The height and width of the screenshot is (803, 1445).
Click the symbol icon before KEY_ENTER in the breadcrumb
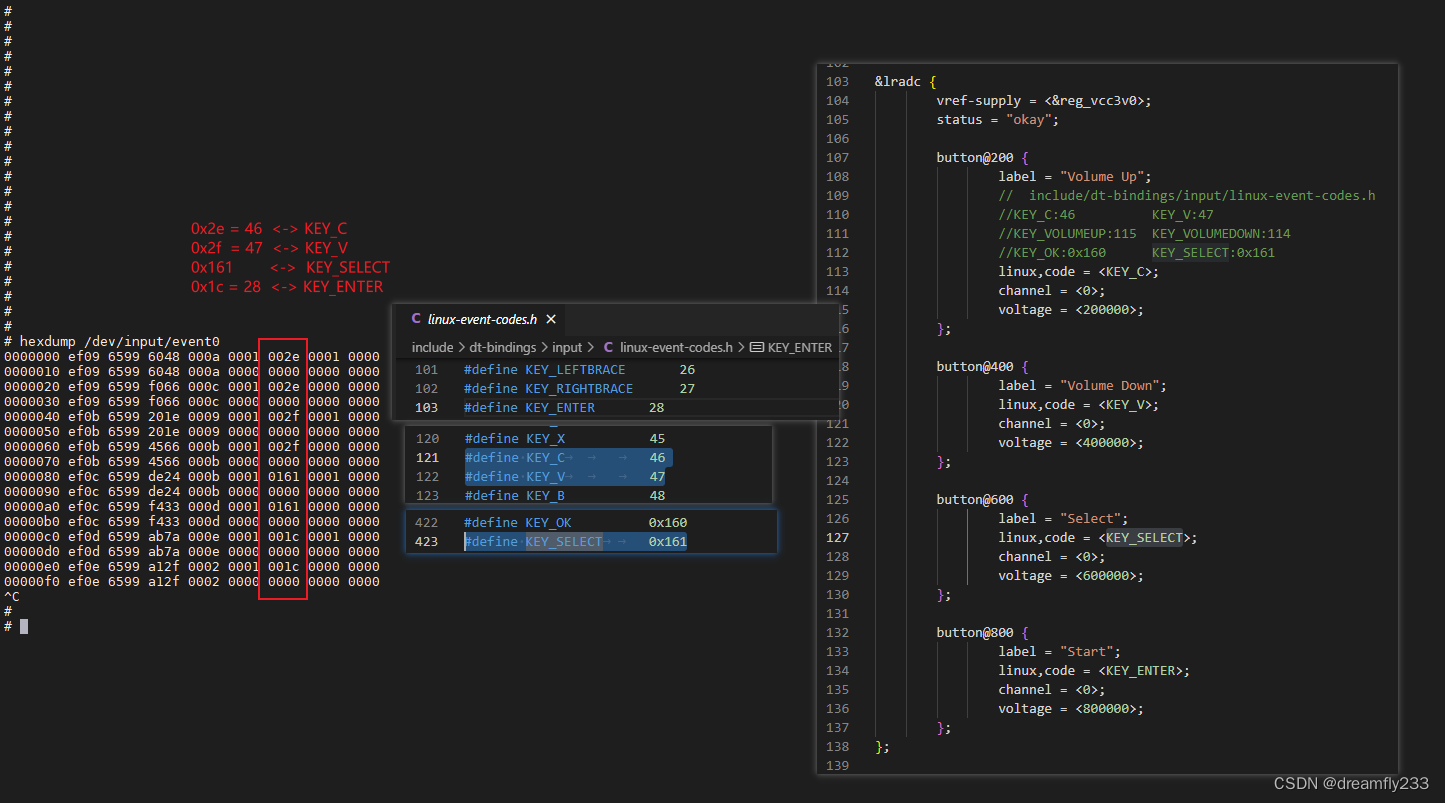tap(757, 347)
